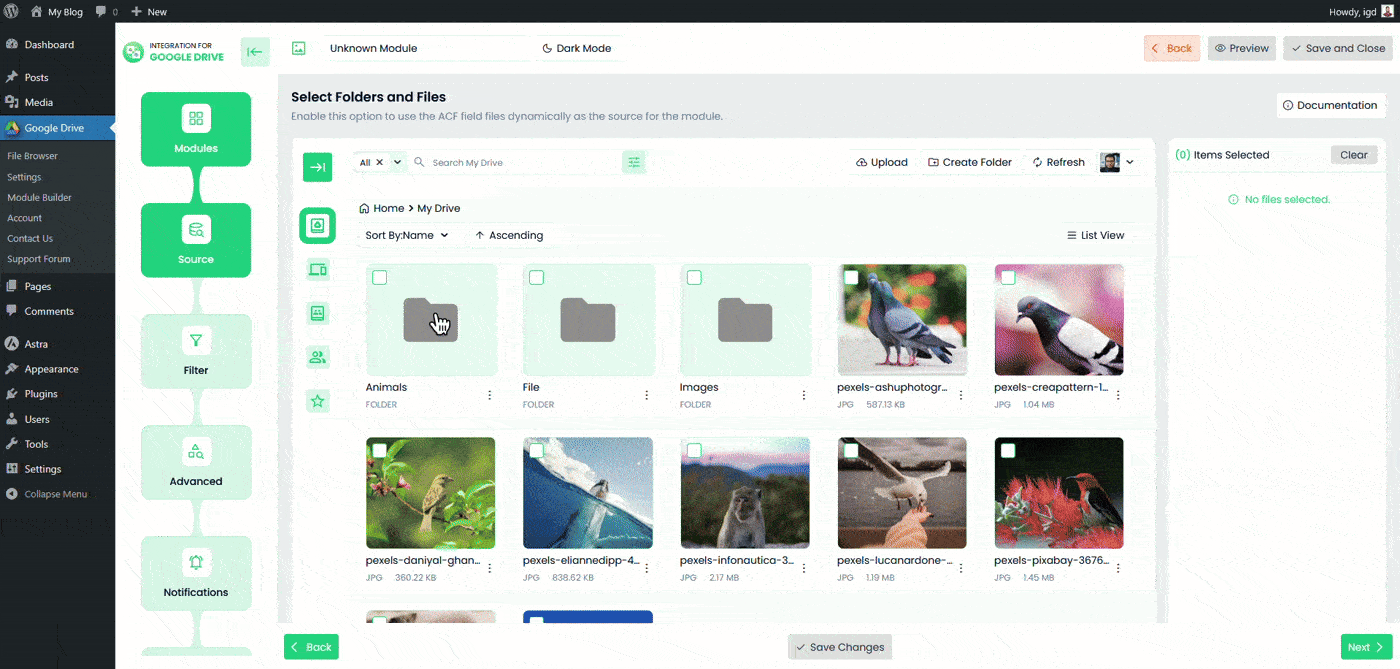Image resolution: width=1400 pixels, height=669 pixels.
Task: Toggle the file browser sidebar arrow
Action: tap(317, 167)
